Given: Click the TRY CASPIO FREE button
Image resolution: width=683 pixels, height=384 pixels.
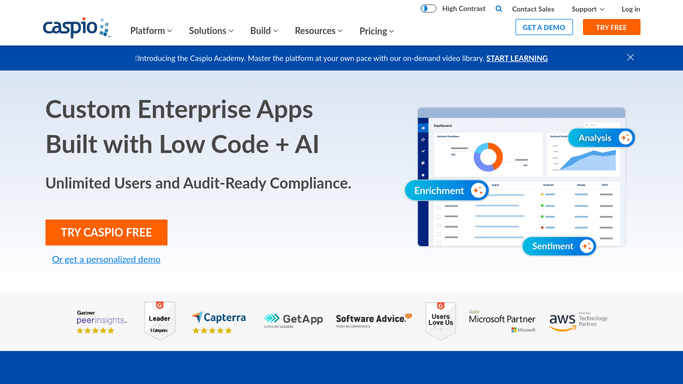Looking at the screenshot, I should pos(106,232).
